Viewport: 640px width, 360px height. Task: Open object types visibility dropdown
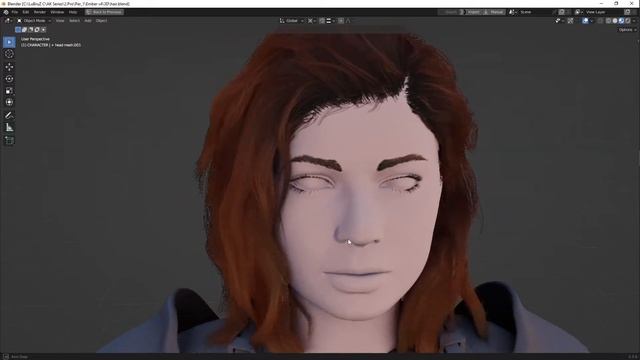click(560, 21)
